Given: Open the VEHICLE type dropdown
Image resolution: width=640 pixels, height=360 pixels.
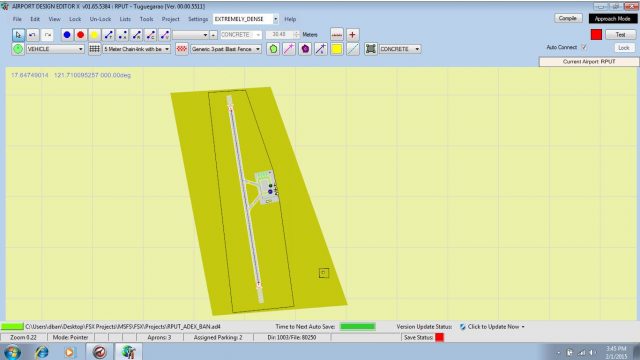Looking at the screenshot, I should pos(55,49).
